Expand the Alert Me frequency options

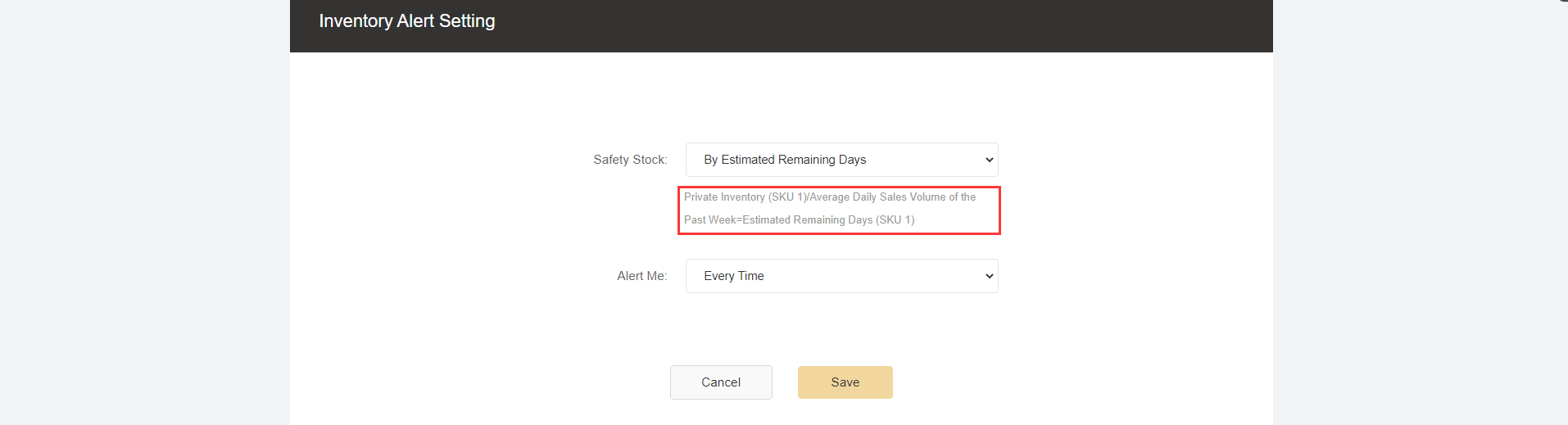pos(841,276)
